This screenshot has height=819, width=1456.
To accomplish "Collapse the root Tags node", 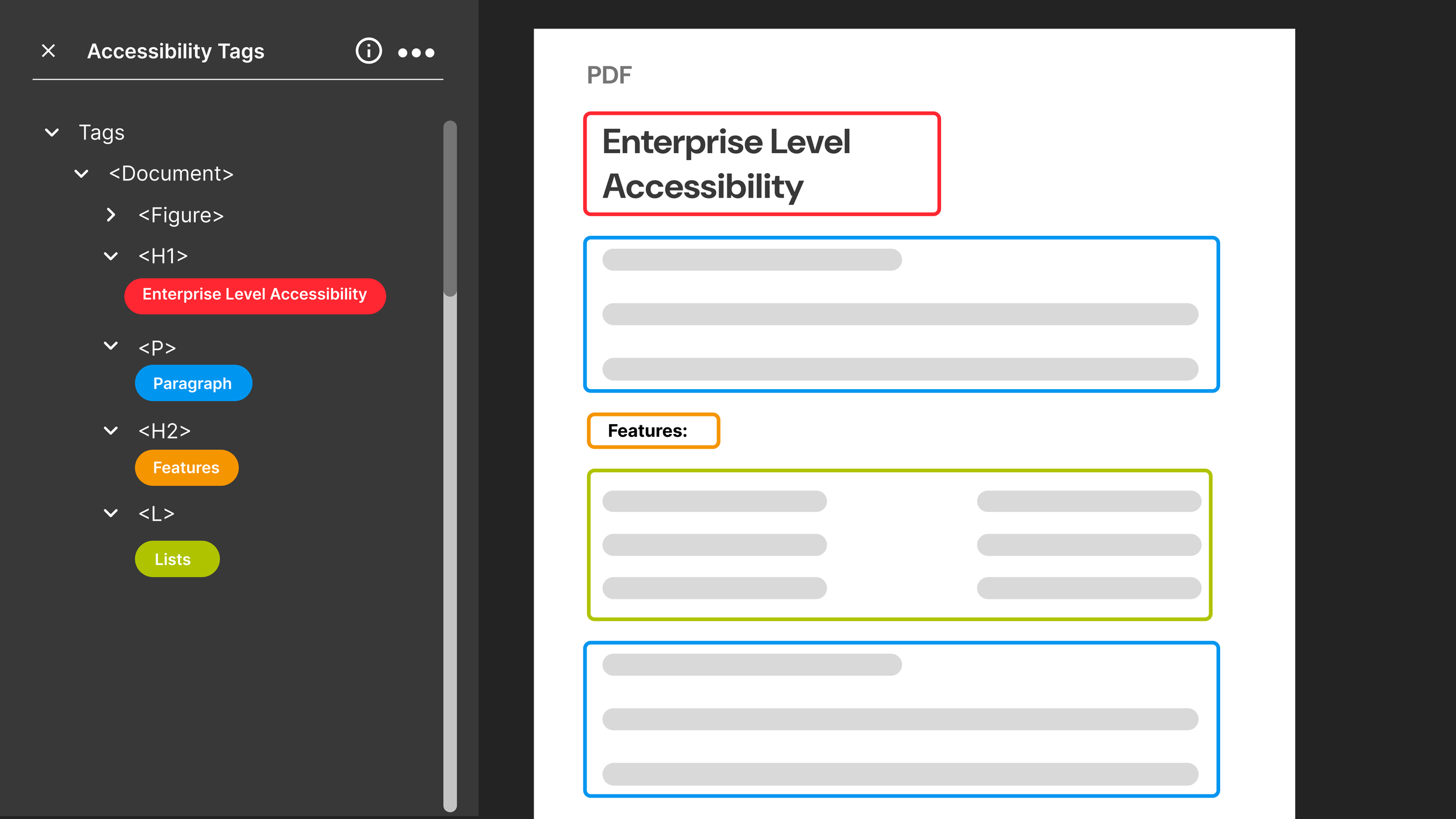I will 52,133.
